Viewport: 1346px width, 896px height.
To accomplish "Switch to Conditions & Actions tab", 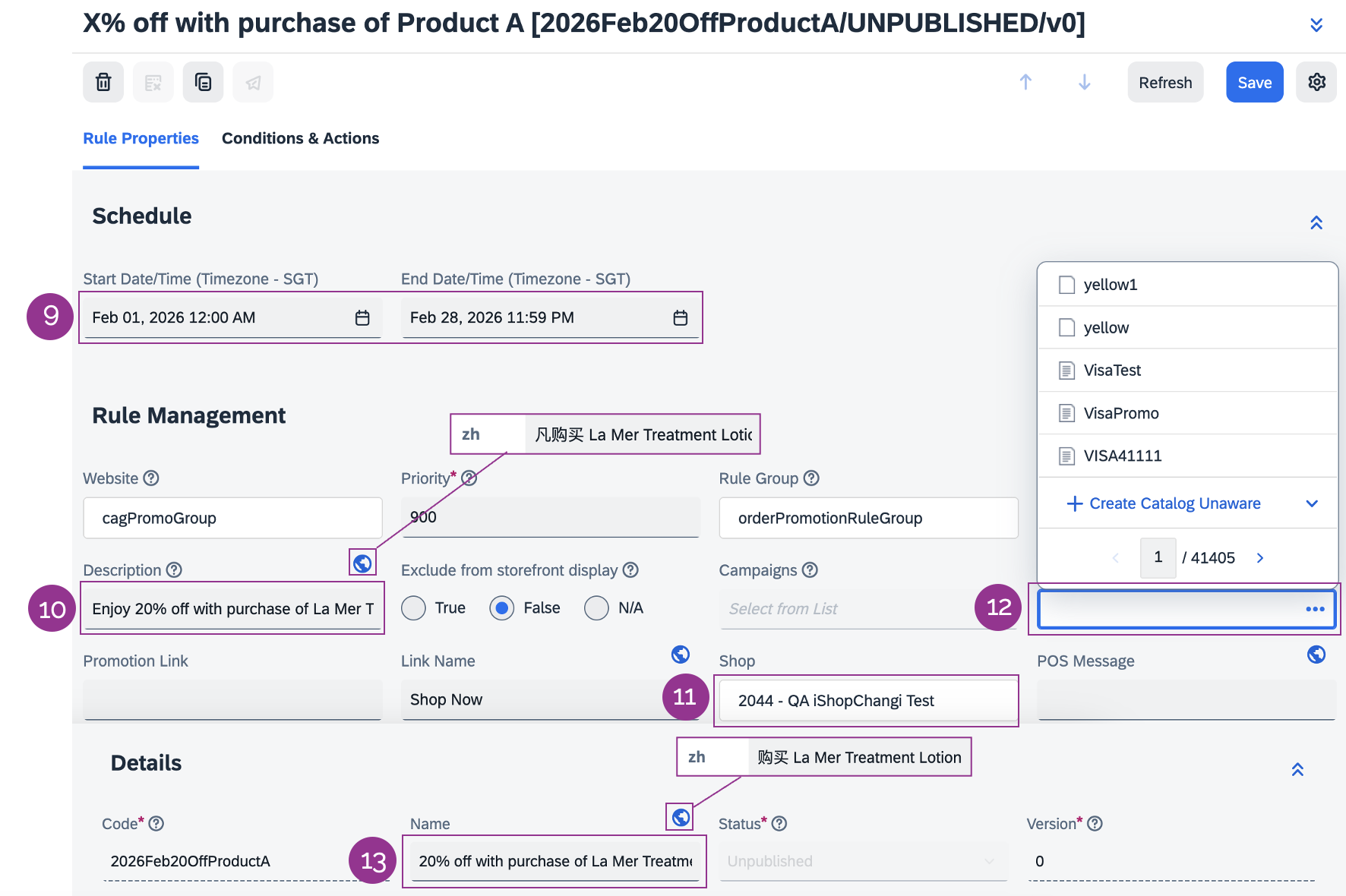I will coord(300,138).
